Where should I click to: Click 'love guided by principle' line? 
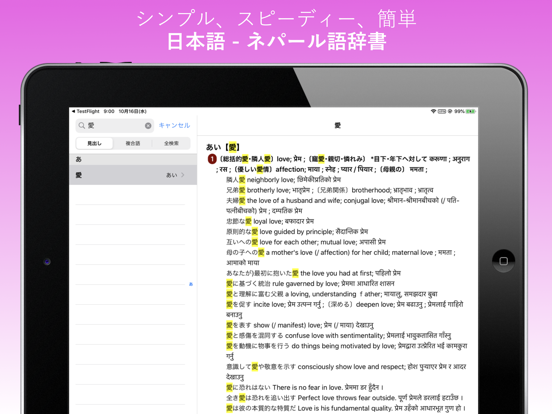(297, 232)
